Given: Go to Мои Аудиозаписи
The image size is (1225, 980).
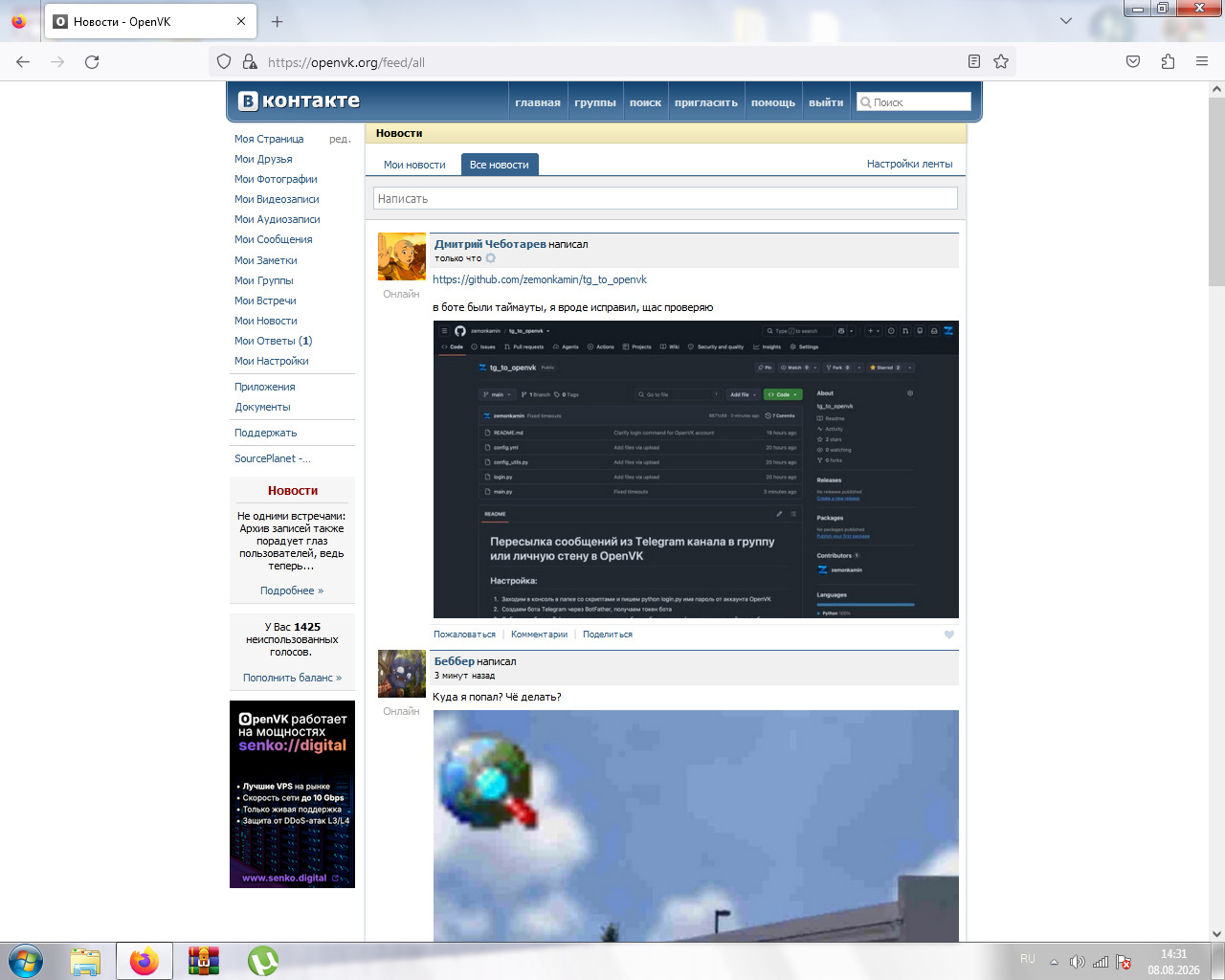Looking at the screenshot, I should [278, 219].
